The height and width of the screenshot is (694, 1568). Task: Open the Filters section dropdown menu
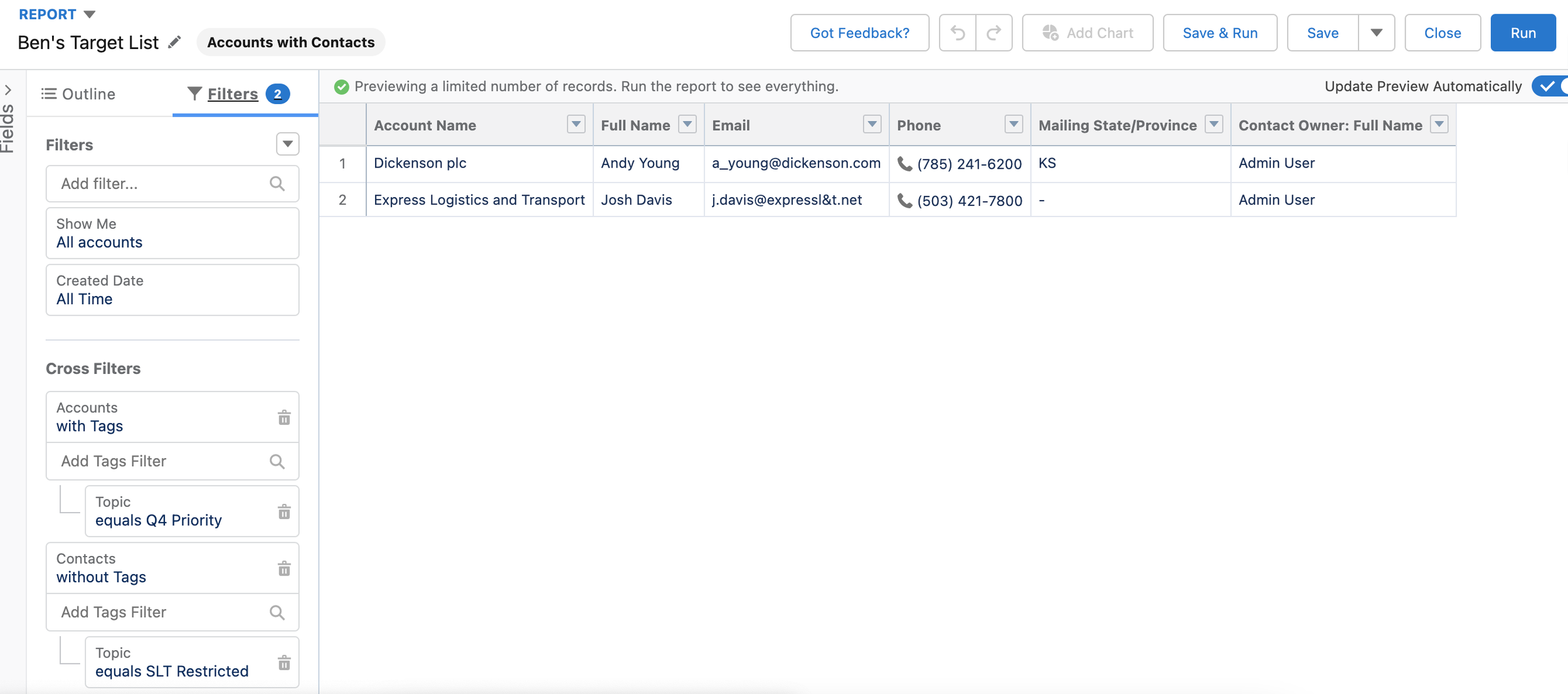tap(287, 144)
